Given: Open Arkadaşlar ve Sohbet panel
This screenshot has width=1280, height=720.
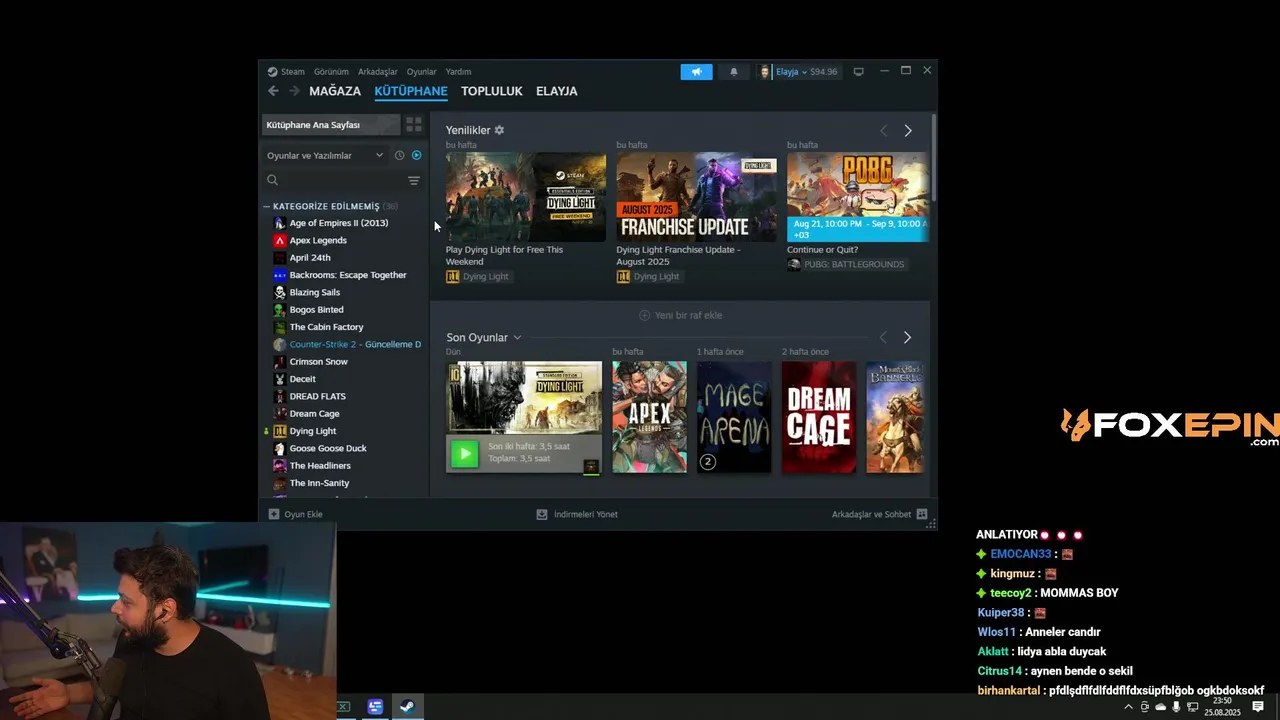Looking at the screenshot, I should pos(871,514).
